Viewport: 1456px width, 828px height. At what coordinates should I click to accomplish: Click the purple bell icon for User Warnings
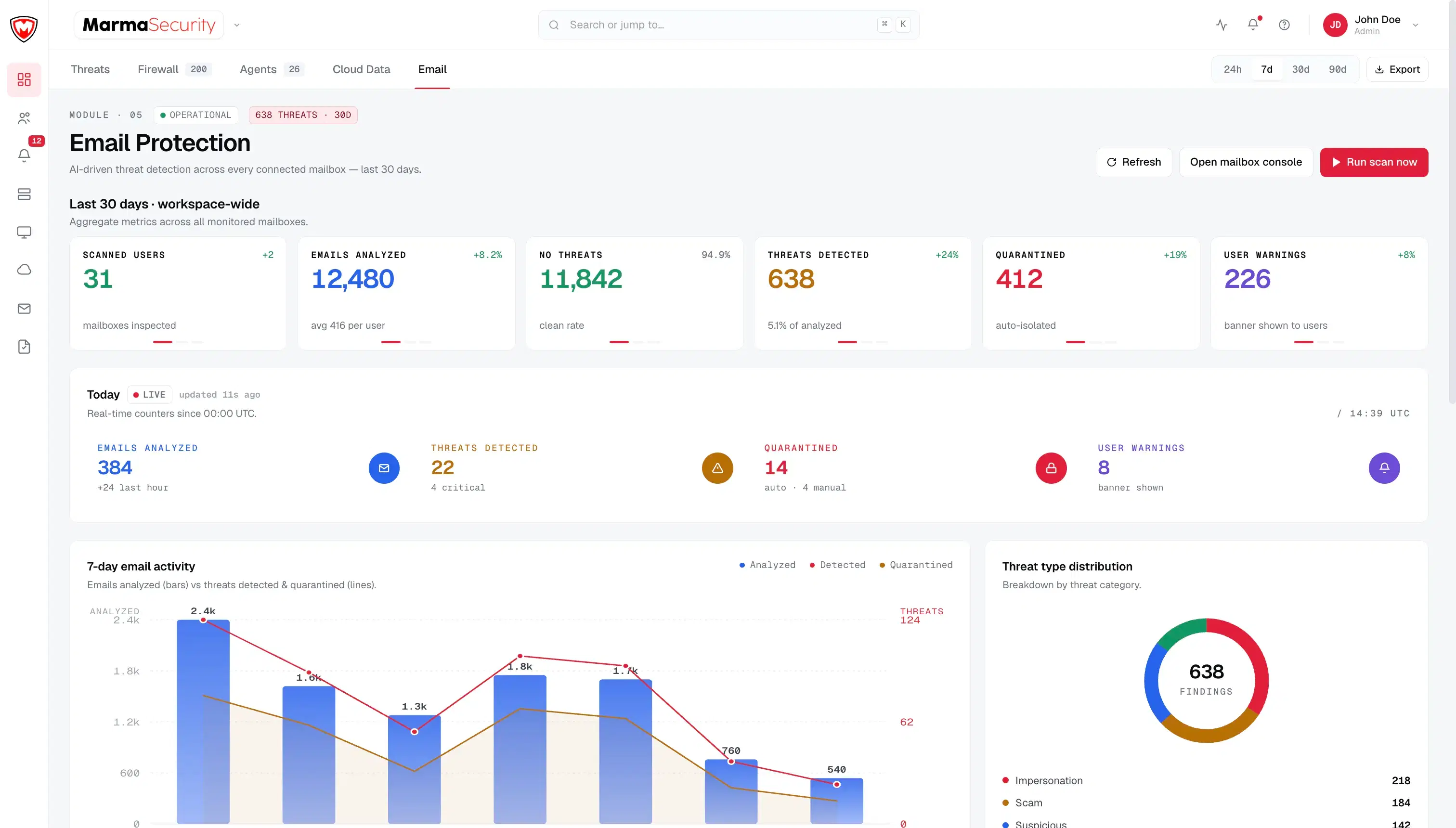1384,468
